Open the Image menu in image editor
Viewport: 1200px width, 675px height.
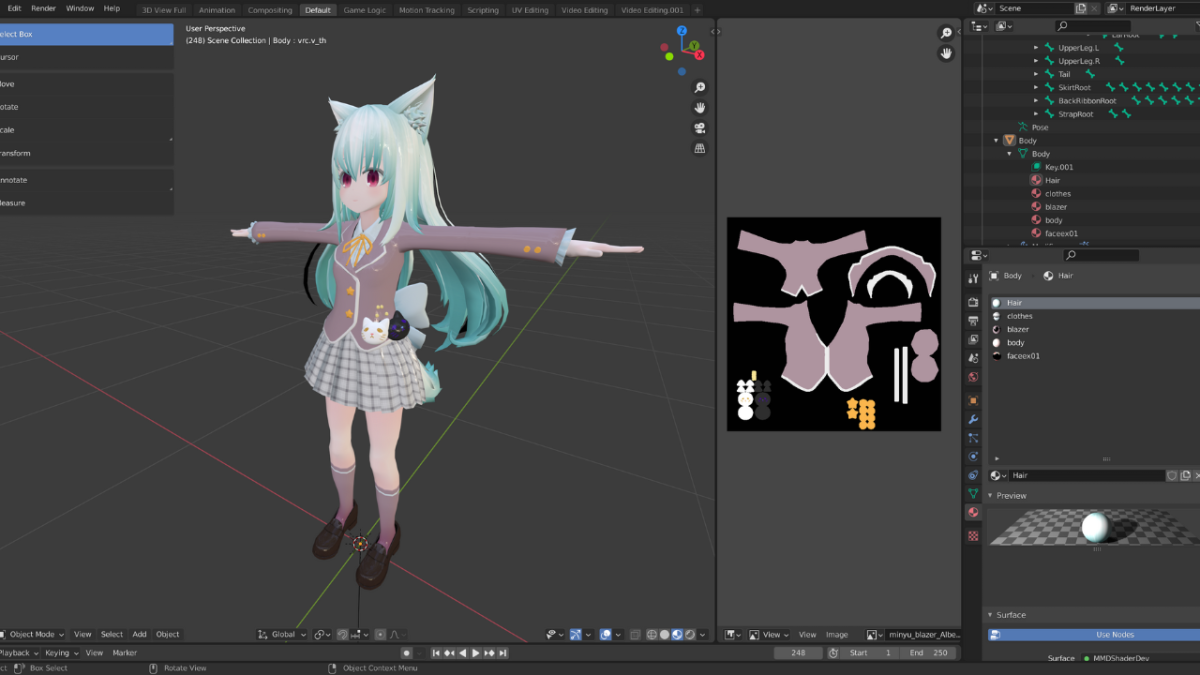click(837, 634)
